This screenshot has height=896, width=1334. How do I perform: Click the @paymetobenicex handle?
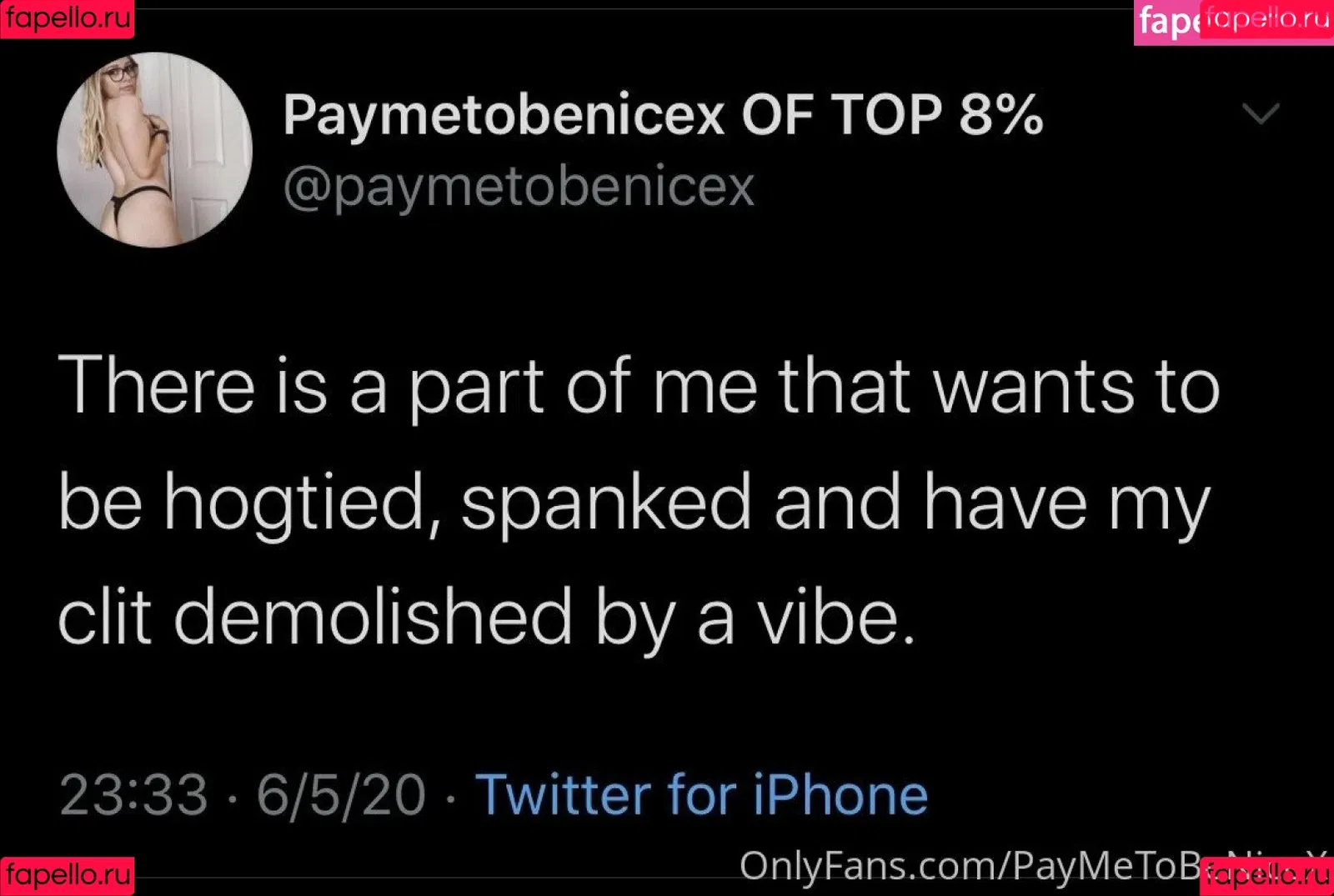pyautogui.click(x=519, y=187)
